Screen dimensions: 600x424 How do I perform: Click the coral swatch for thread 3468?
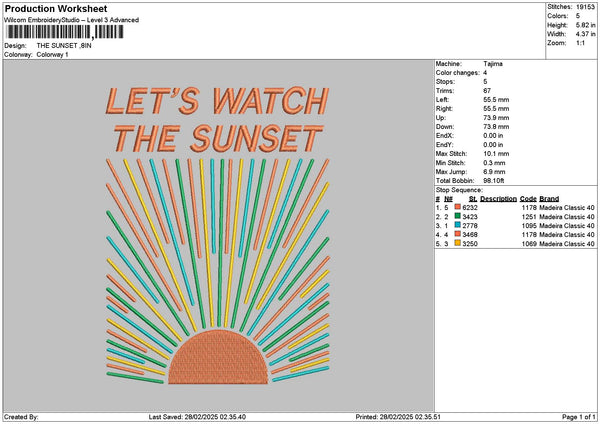coord(458,234)
